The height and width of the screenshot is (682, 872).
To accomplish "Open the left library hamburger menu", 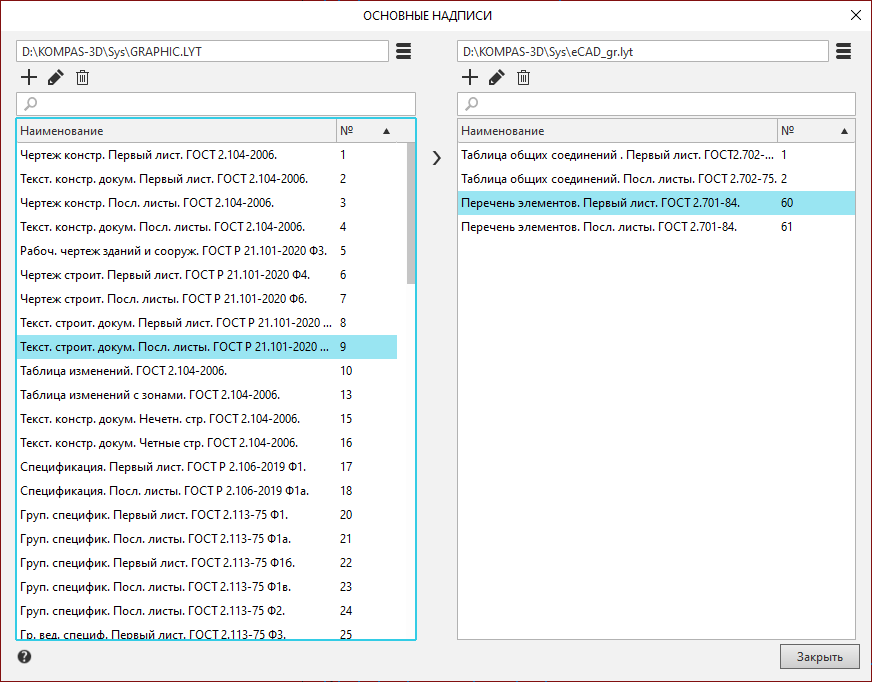I will pos(403,51).
